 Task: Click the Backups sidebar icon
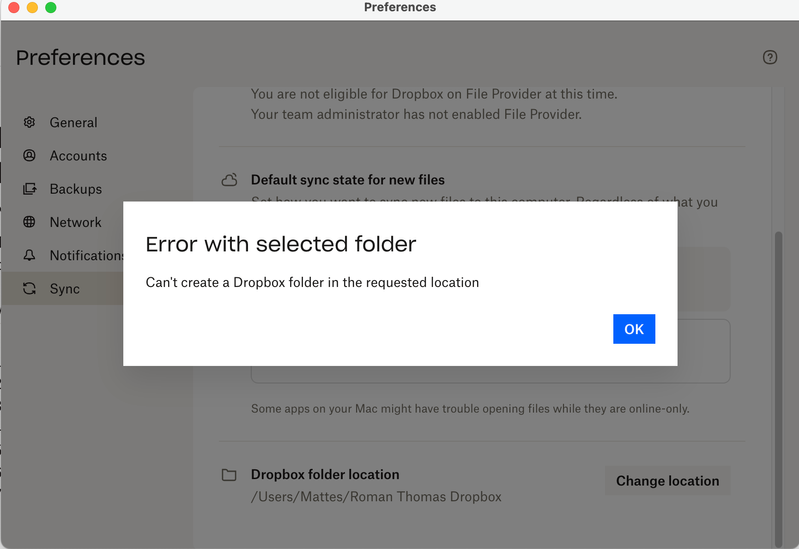tap(29, 188)
